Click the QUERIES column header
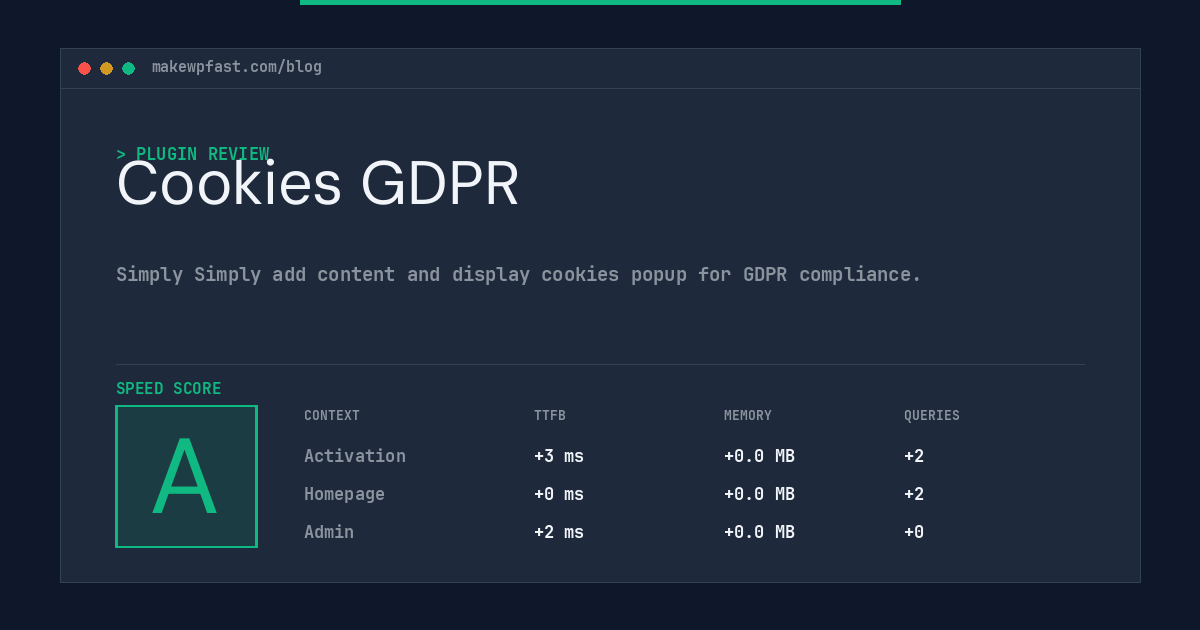This screenshot has width=1200, height=630. (932, 416)
